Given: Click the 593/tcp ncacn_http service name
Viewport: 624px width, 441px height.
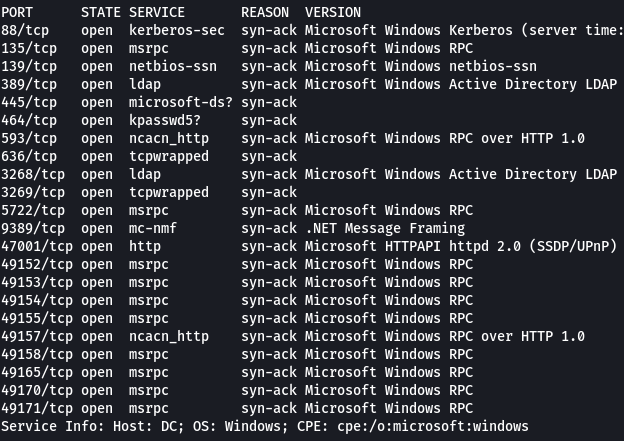Looking at the screenshot, I should coord(169,139).
